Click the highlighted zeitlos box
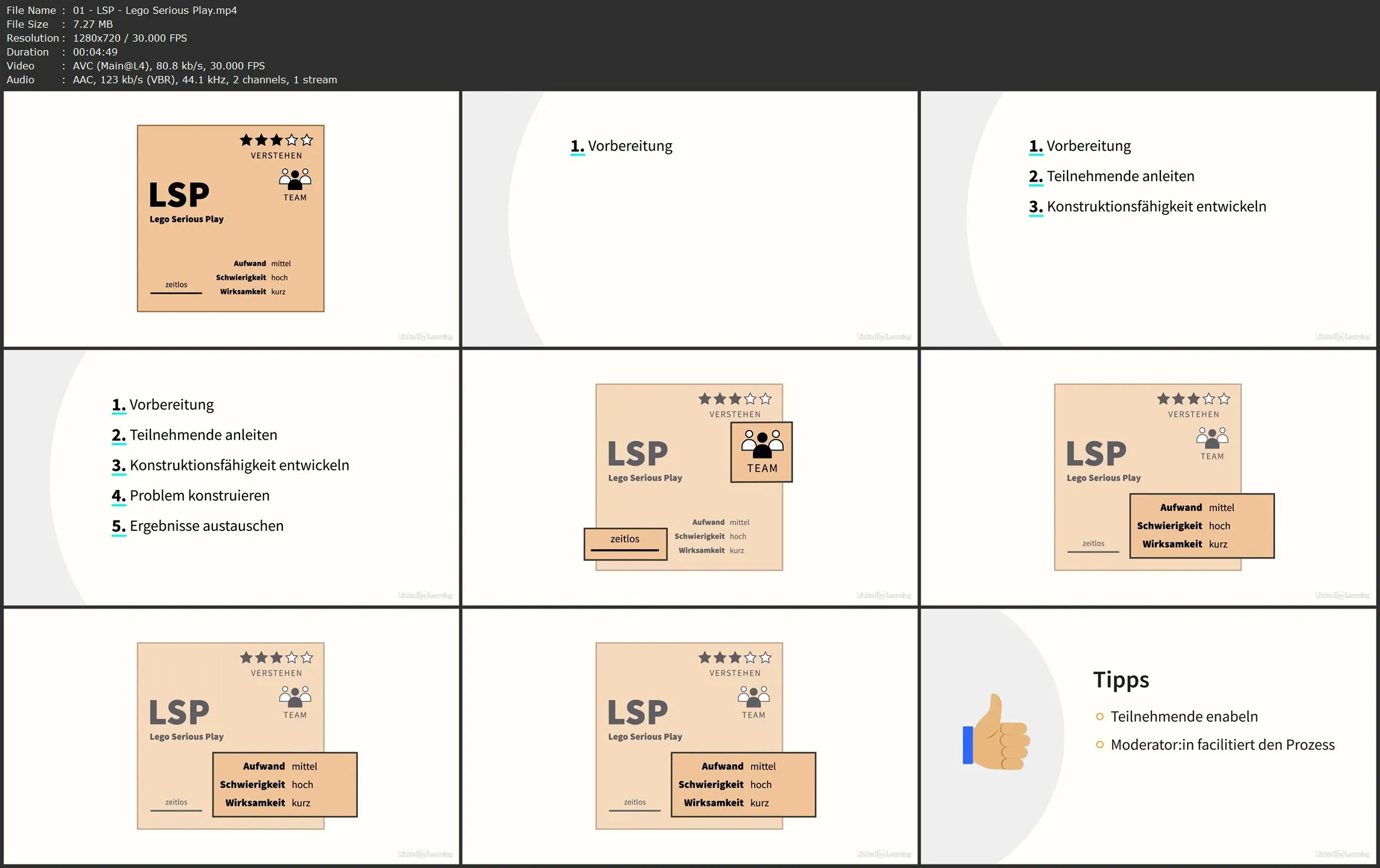Screen dimensions: 1380x868 [x=625, y=543]
